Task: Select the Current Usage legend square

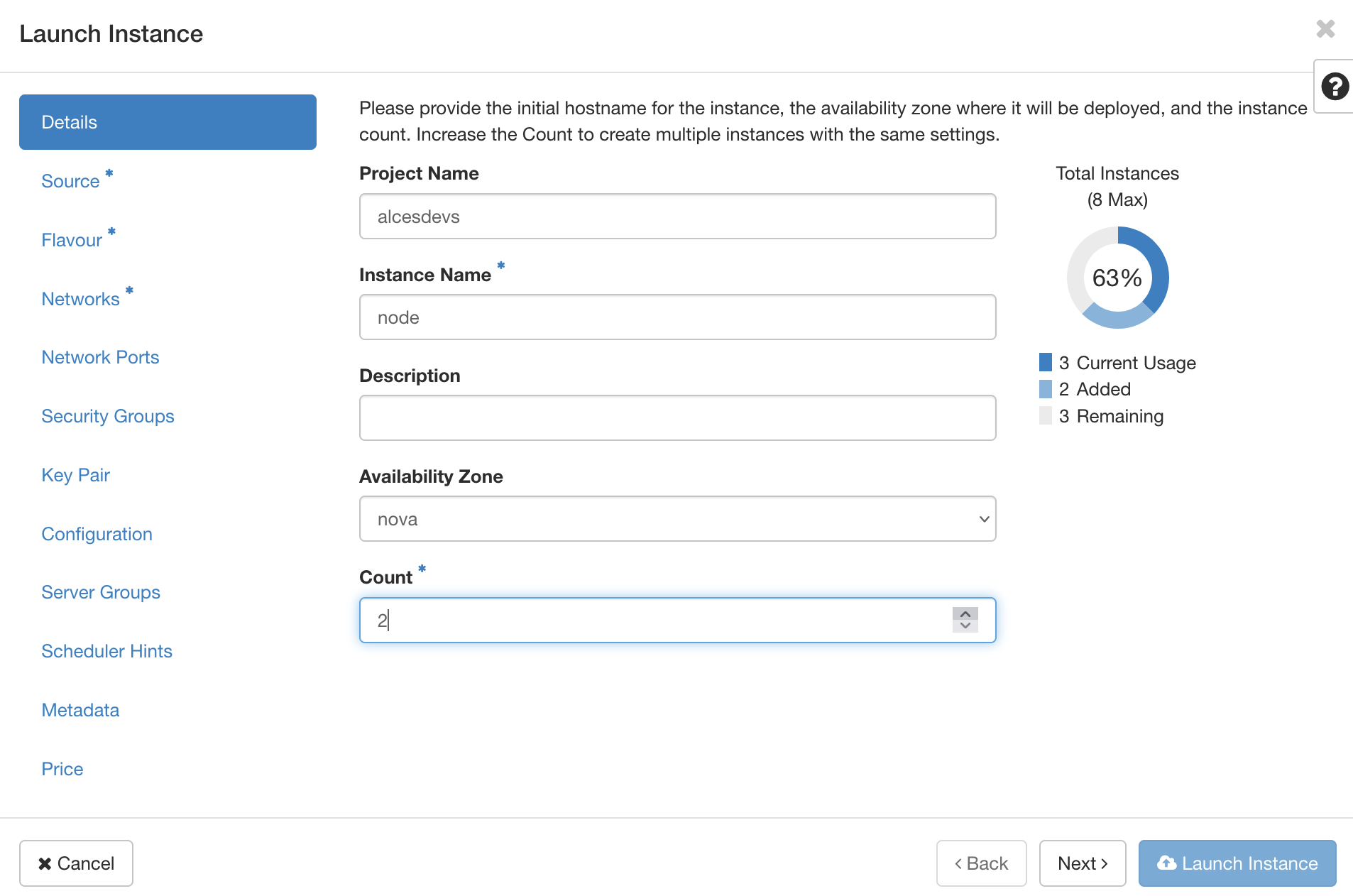Action: (x=1044, y=362)
